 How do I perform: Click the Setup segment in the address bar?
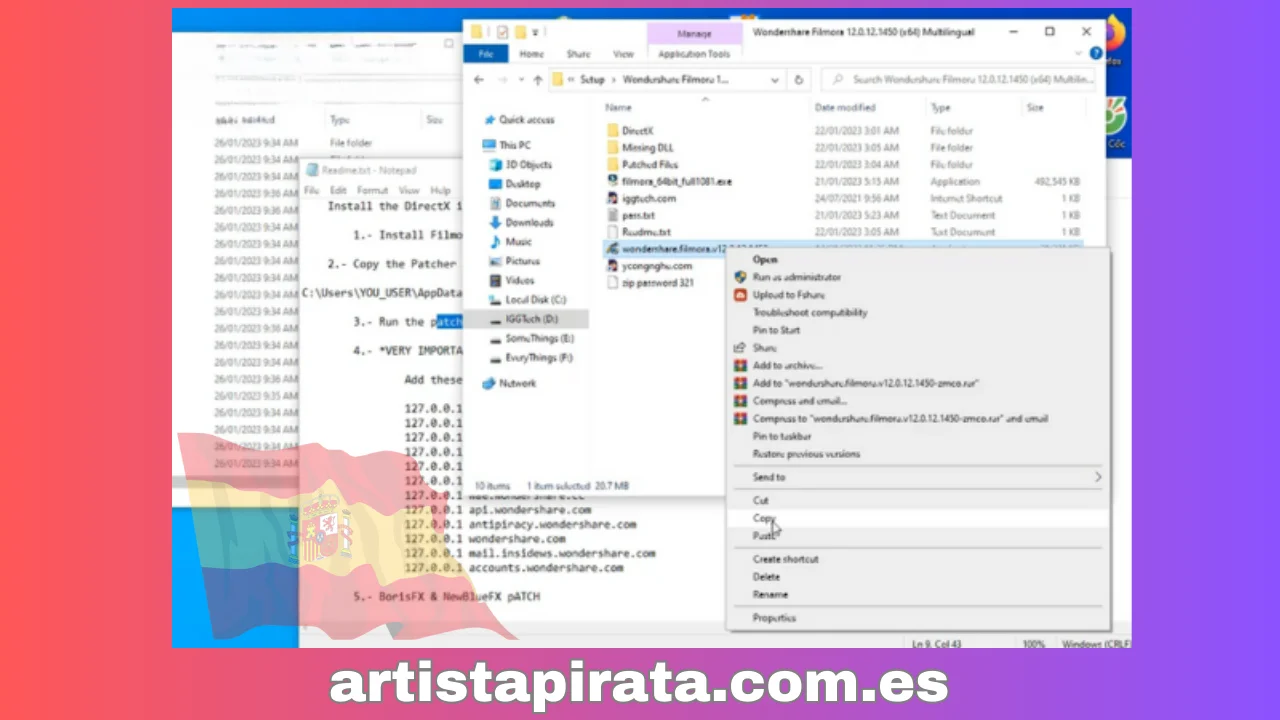(592, 80)
